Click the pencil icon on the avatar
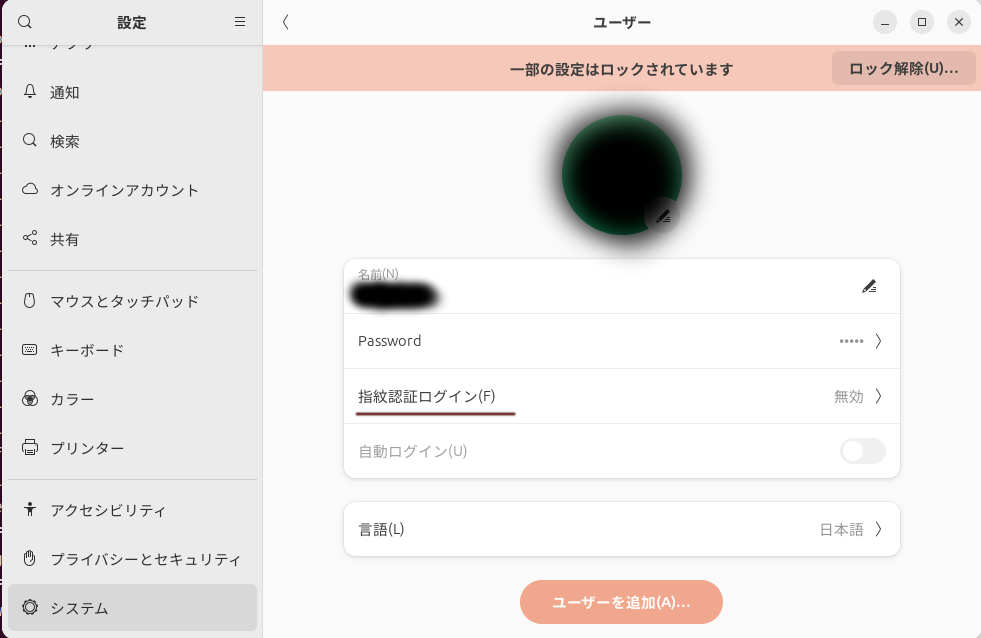This screenshot has width=981, height=638. (x=662, y=215)
